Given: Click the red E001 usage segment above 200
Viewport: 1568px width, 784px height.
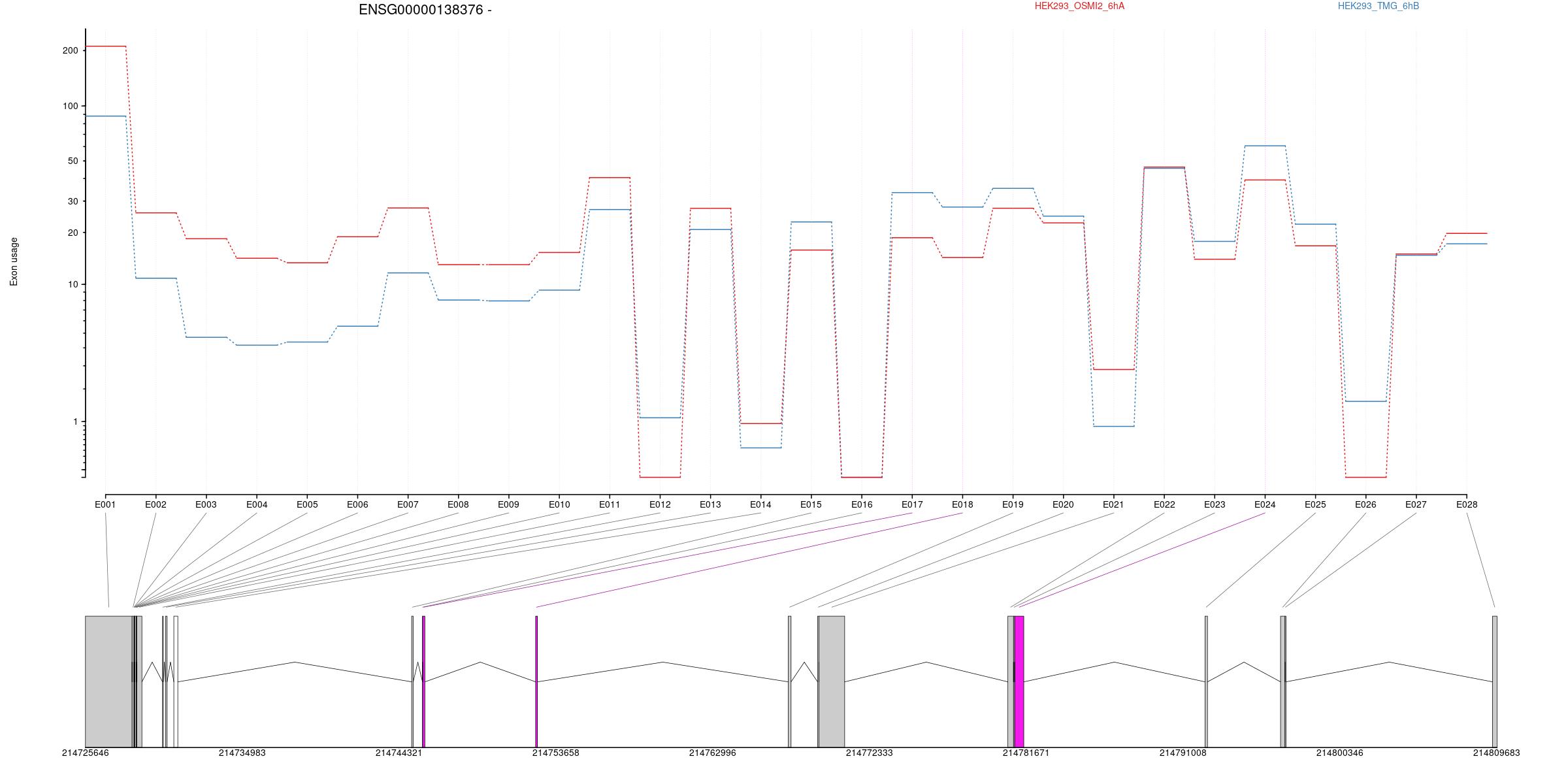Looking at the screenshot, I should pyautogui.click(x=106, y=46).
